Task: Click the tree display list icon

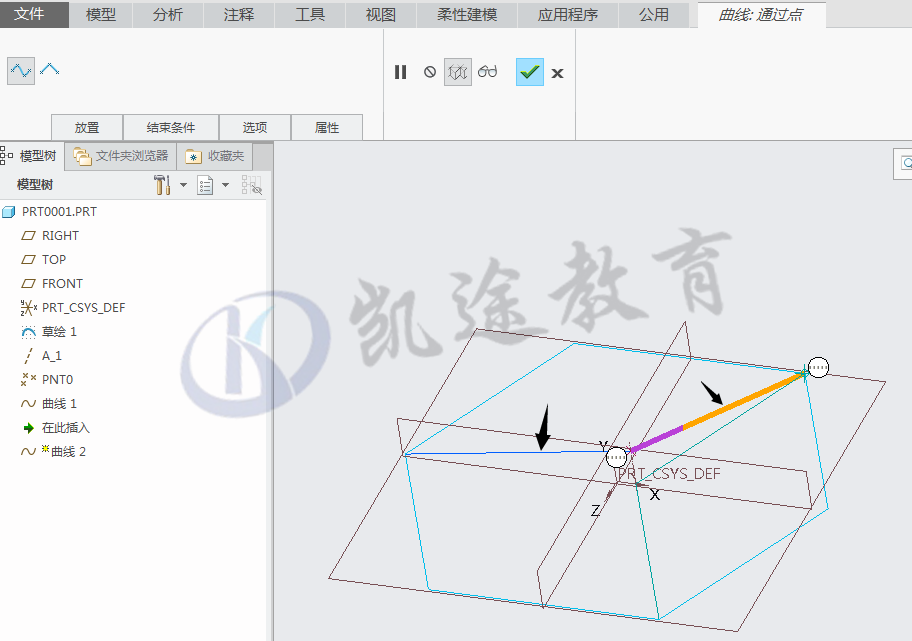Action: coord(205,185)
